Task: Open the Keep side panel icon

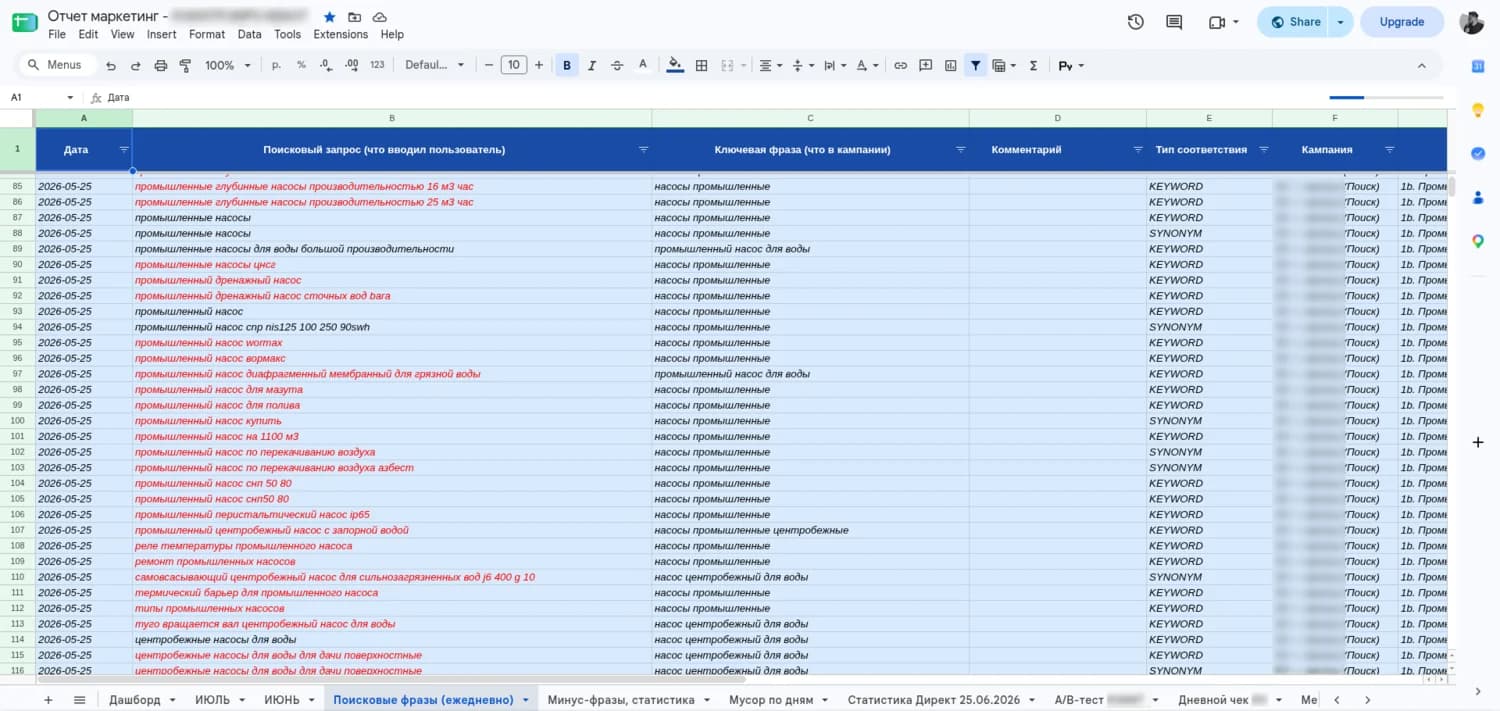Action: pyautogui.click(x=1478, y=110)
